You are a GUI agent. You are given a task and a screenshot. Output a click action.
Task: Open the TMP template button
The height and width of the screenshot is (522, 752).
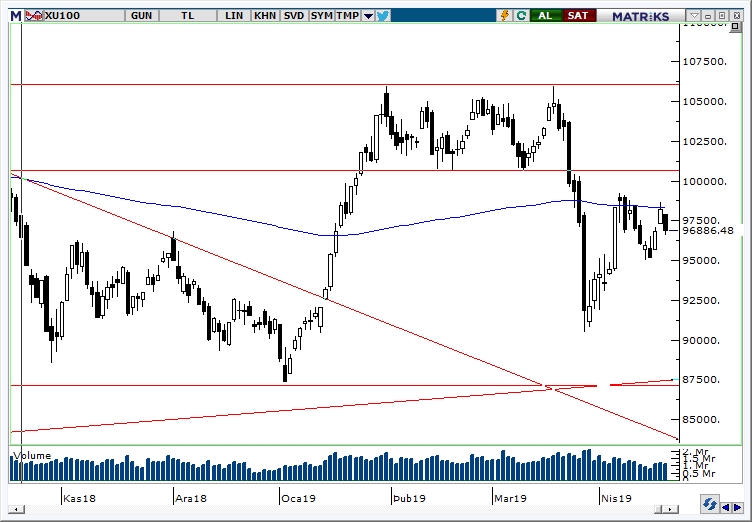click(x=348, y=16)
